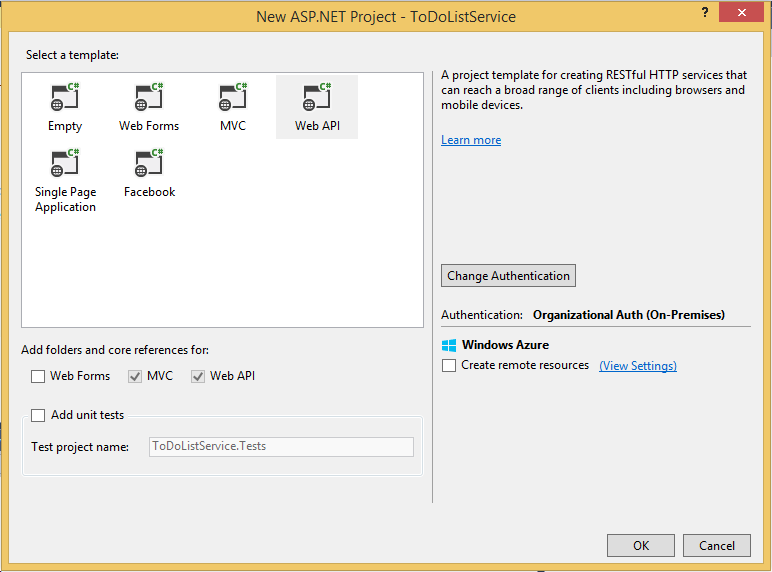Open dialog help question mark
772x572 pixels.
(705, 12)
